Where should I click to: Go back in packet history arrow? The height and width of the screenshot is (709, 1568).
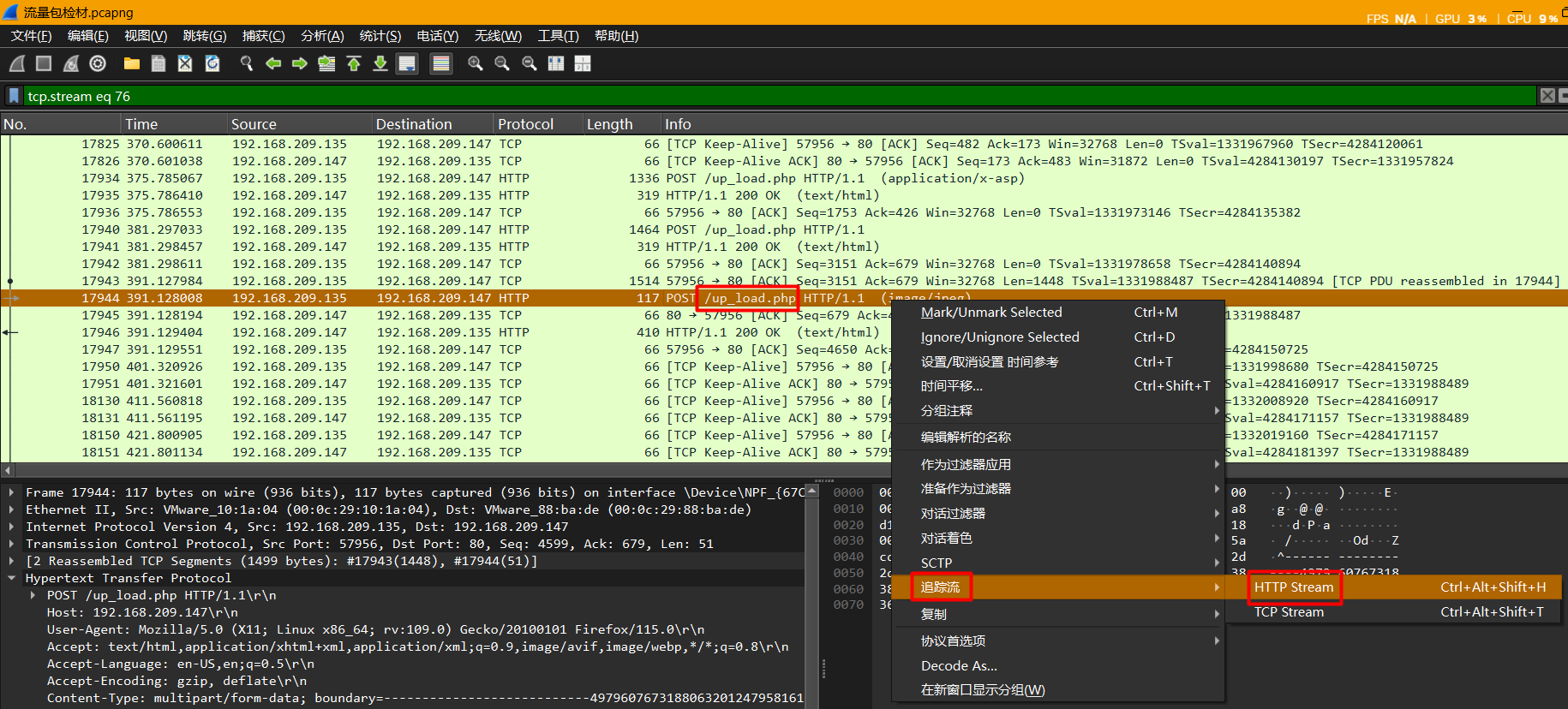click(273, 63)
